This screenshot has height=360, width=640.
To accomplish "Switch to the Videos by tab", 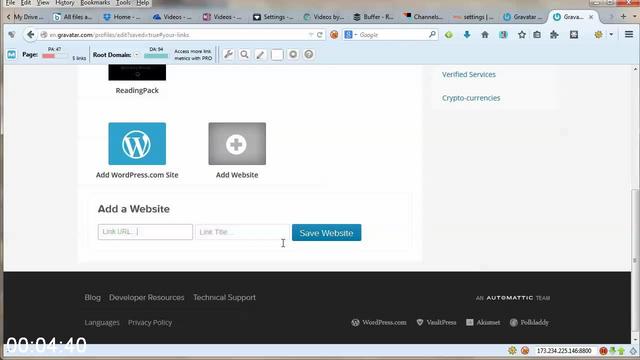I will click(324, 17).
